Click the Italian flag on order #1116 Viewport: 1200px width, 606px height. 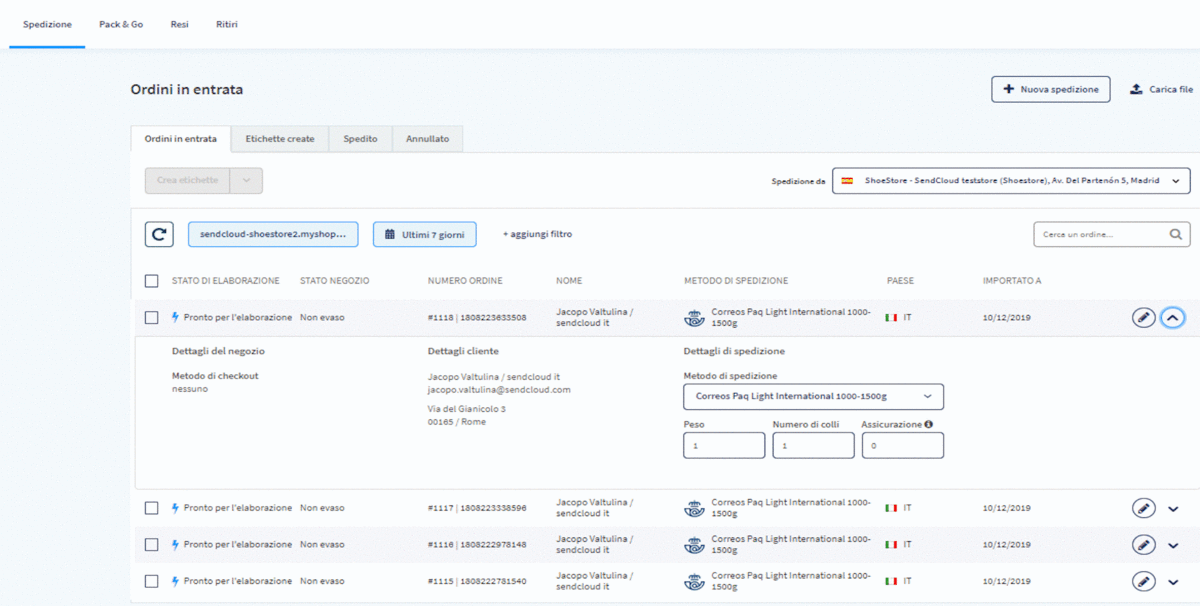click(891, 545)
